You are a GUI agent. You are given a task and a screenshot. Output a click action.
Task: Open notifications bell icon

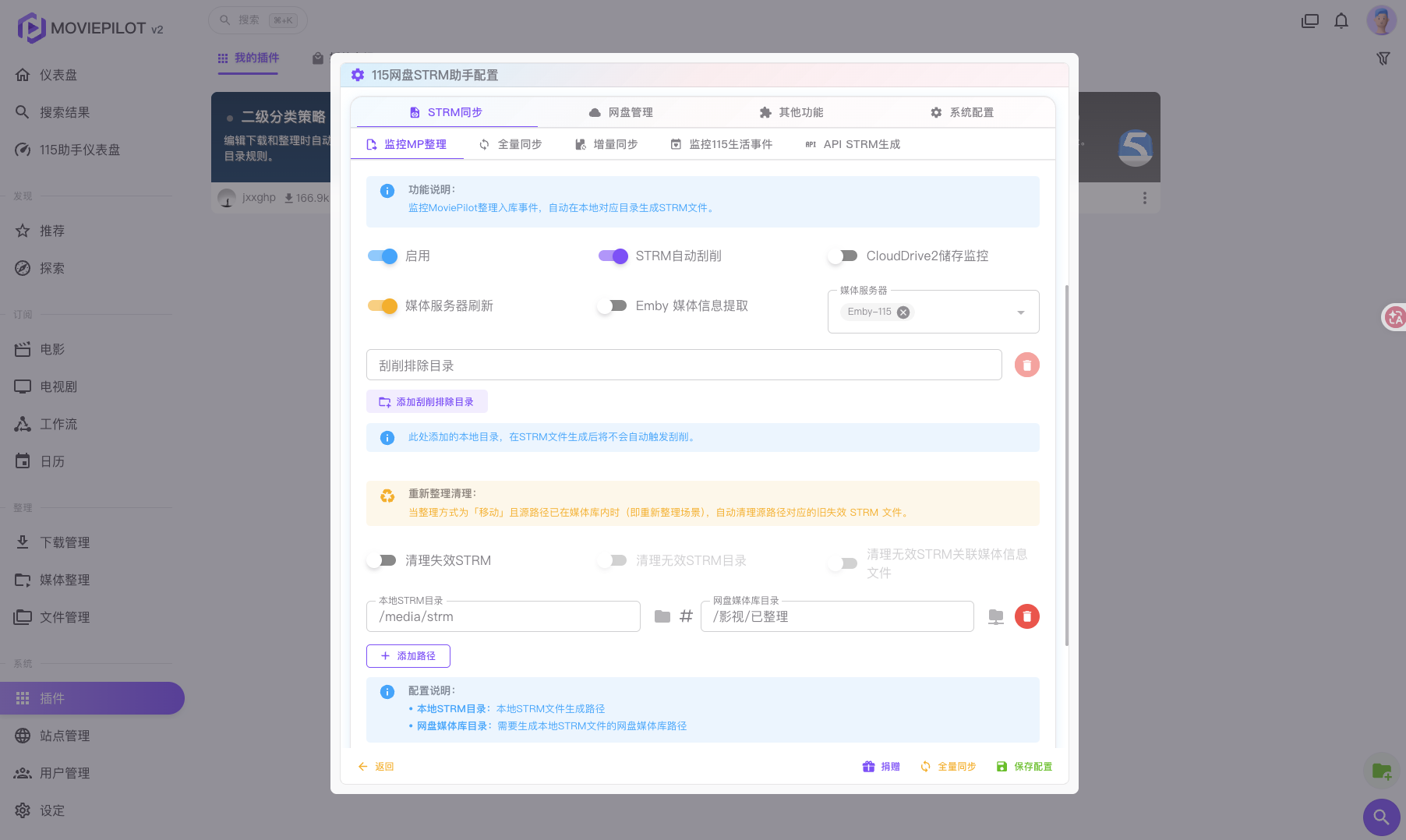pos(1341,21)
